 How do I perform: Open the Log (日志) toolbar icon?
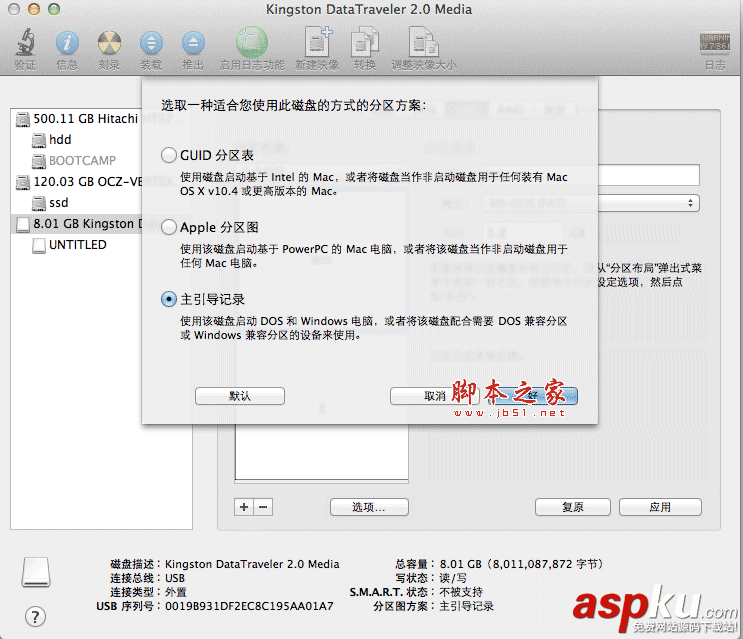pos(715,42)
